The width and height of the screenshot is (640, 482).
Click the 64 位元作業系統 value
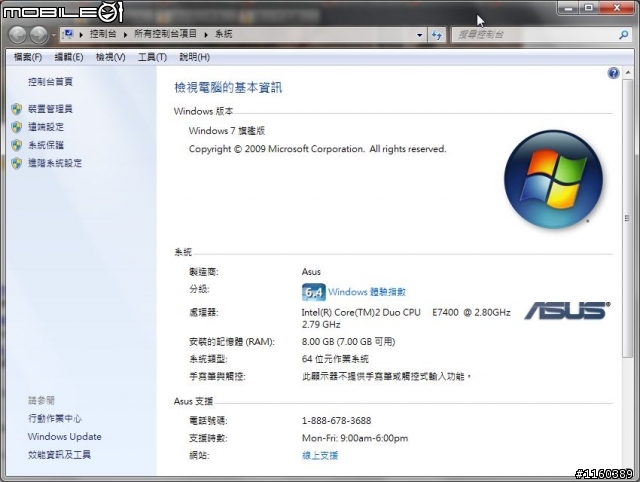335,359
